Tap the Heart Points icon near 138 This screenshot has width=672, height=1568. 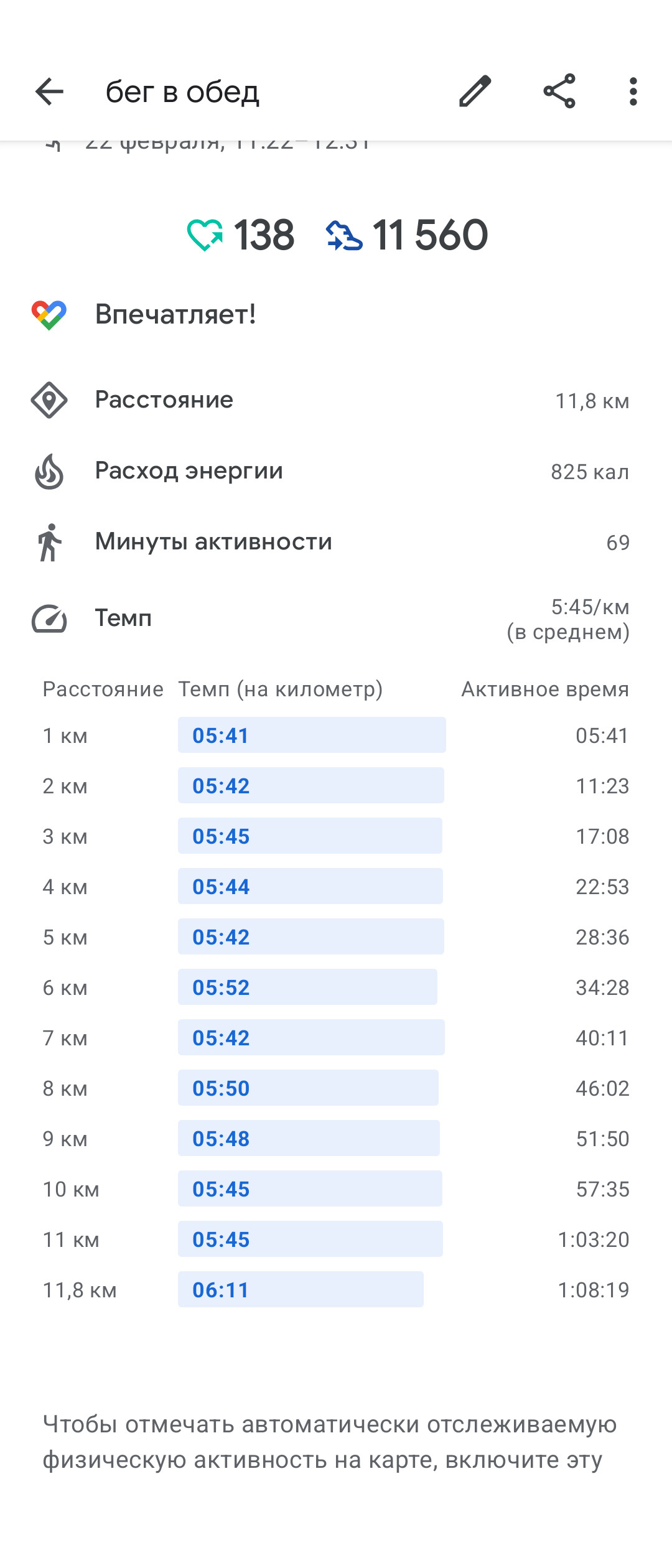click(x=205, y=235)
